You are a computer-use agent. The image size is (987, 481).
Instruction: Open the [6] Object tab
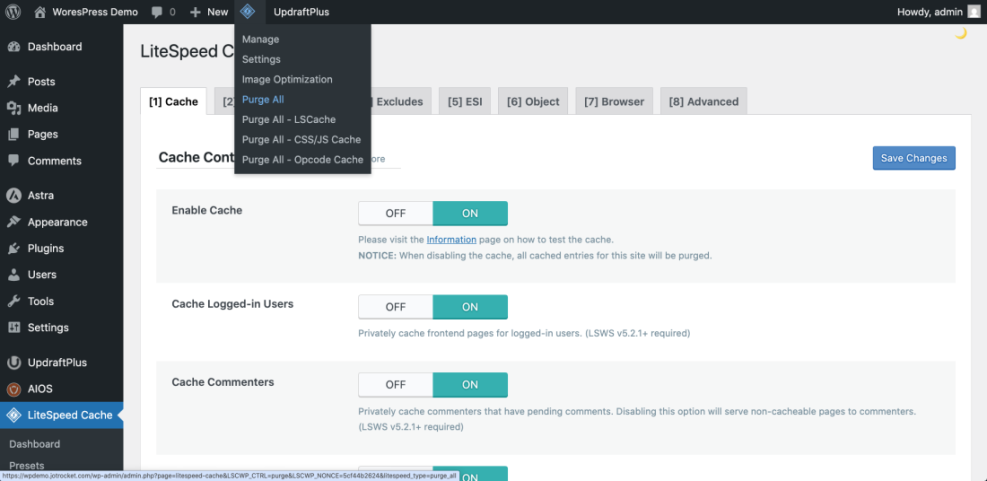click(x=533, y=101)
